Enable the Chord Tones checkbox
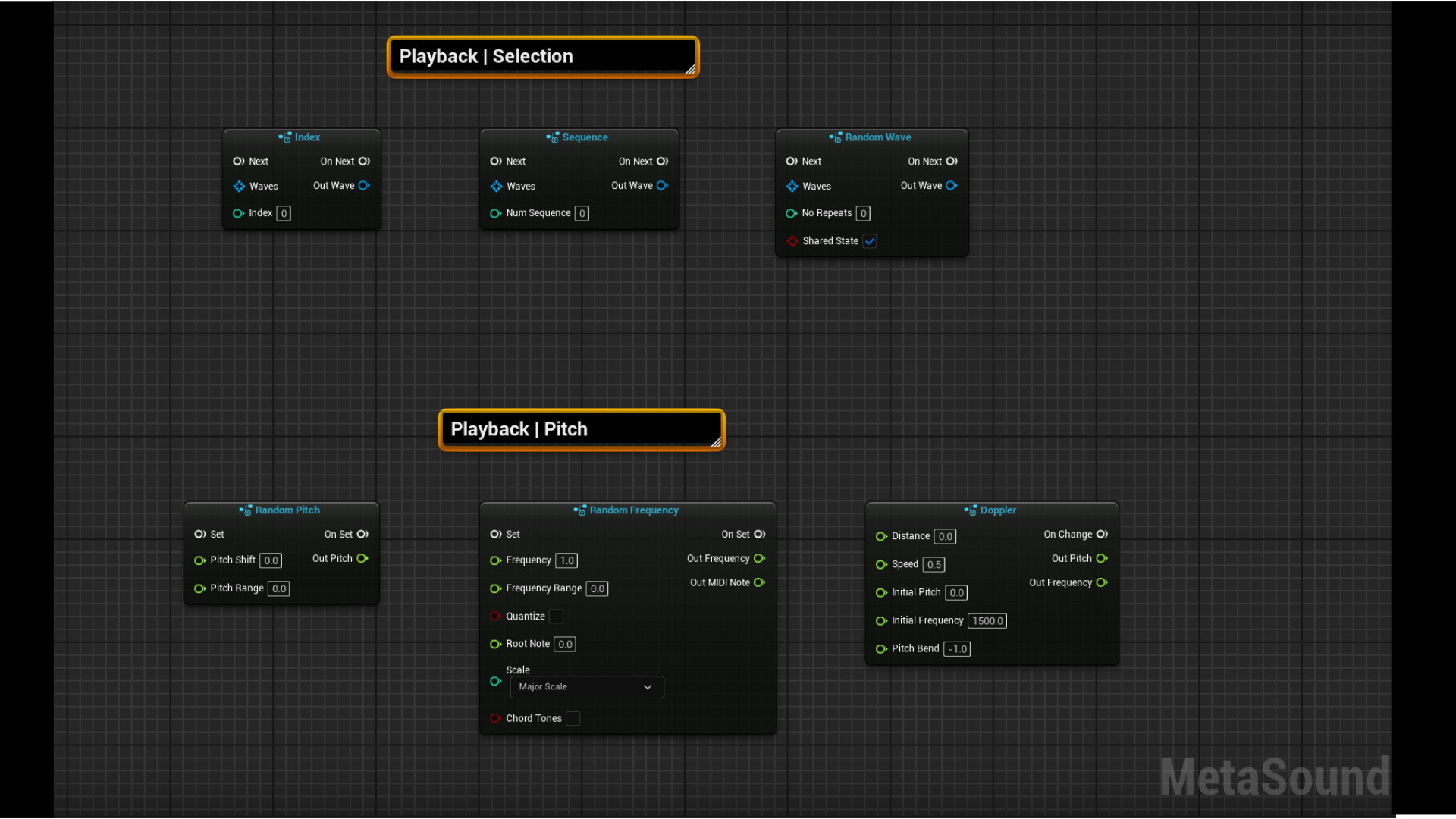The height and width of the screenshot is (819, 1456). coord(573,719)
